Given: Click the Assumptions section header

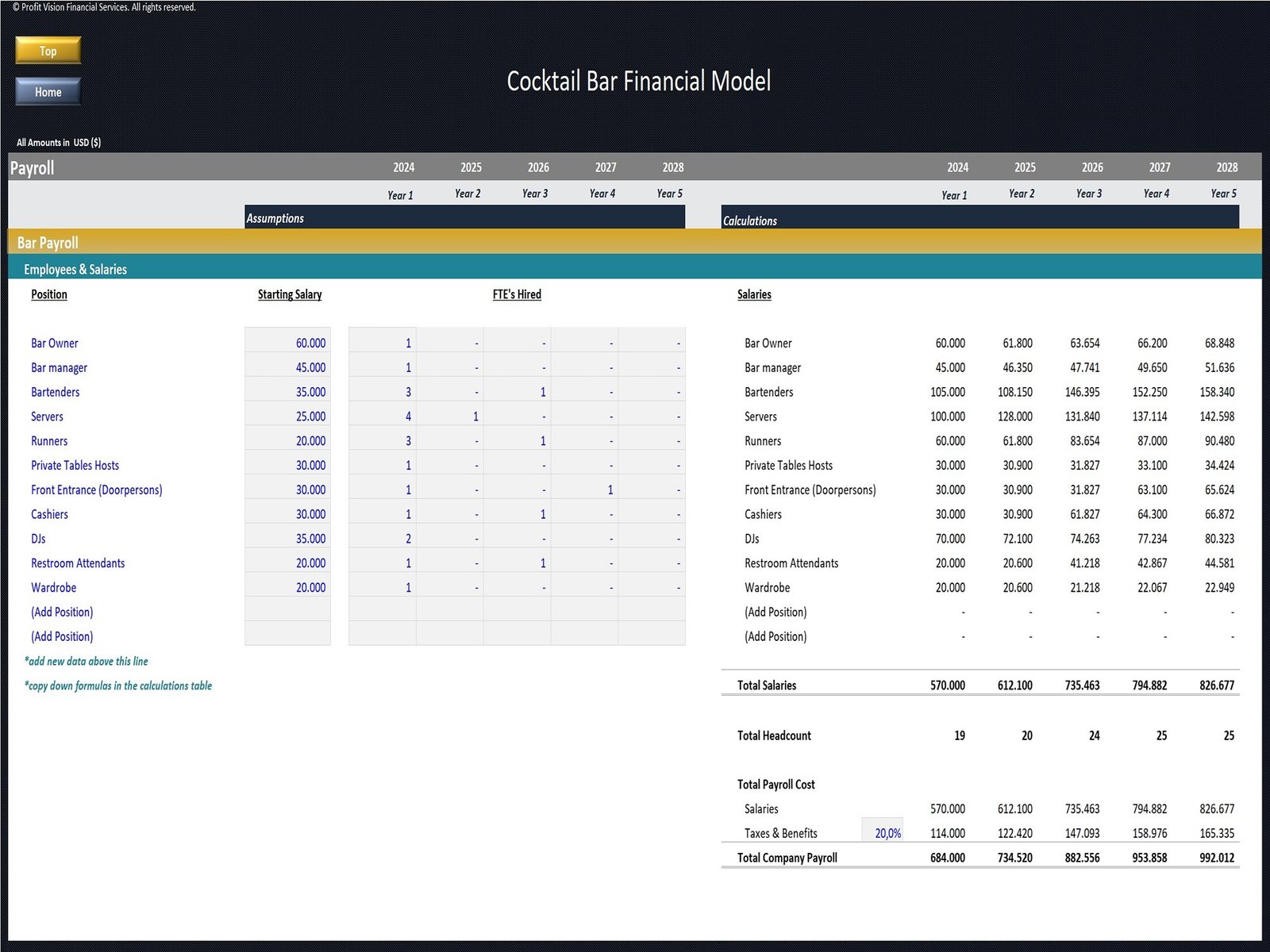Looking at the screenshot, I should pos(464,218).
